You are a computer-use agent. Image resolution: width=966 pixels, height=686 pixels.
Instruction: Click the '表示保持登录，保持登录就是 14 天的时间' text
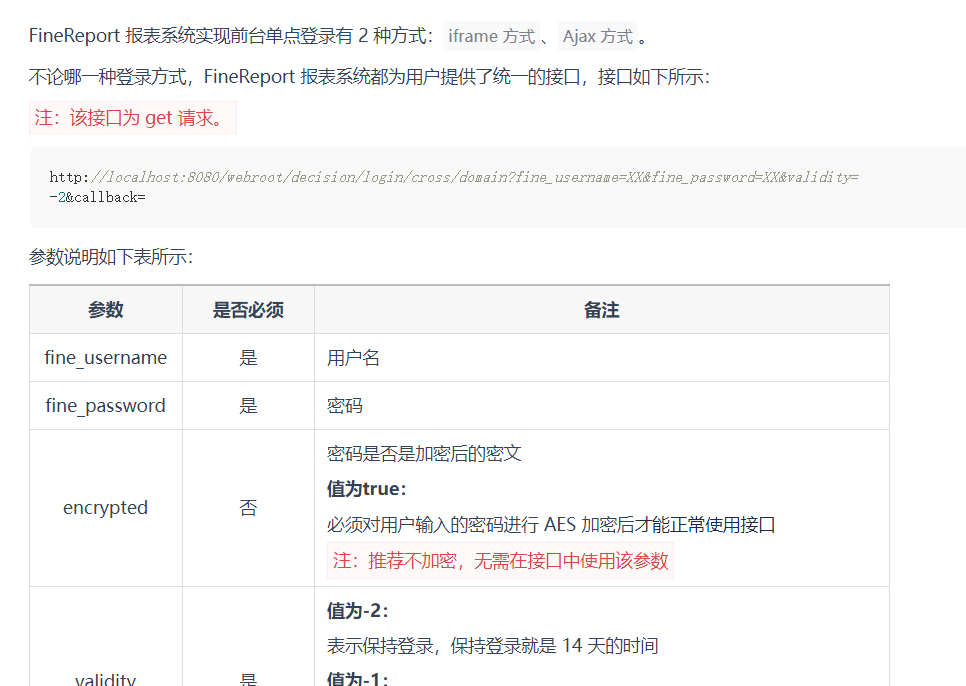coord(492,646)
